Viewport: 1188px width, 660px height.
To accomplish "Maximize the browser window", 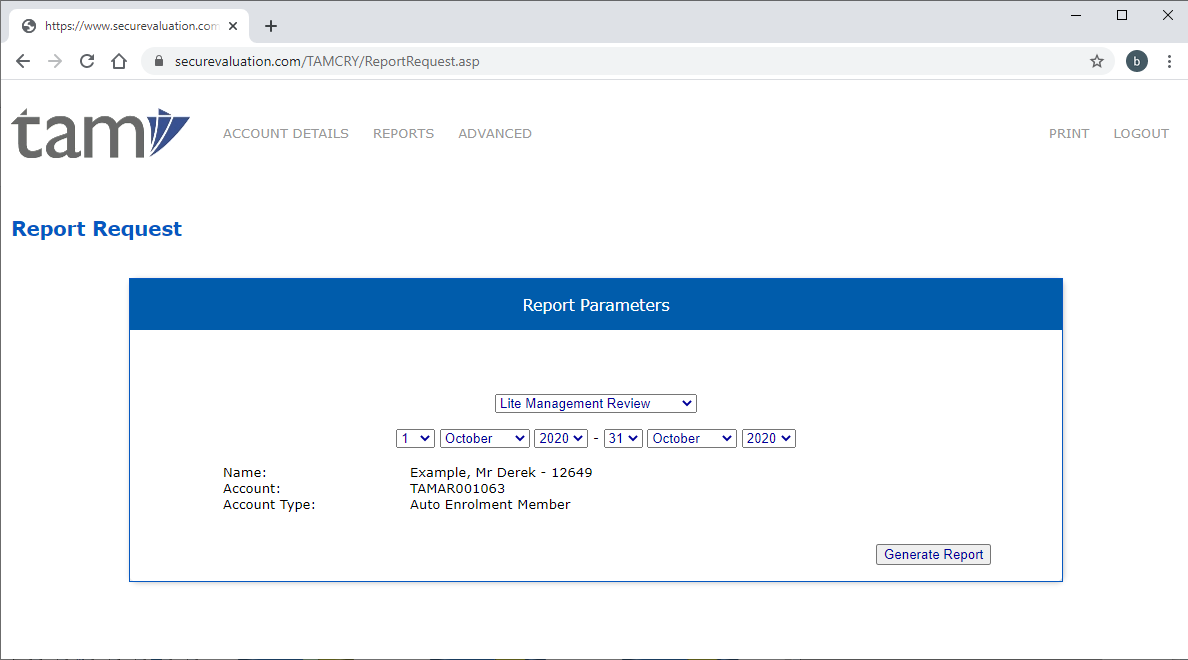I will 1122,15.
